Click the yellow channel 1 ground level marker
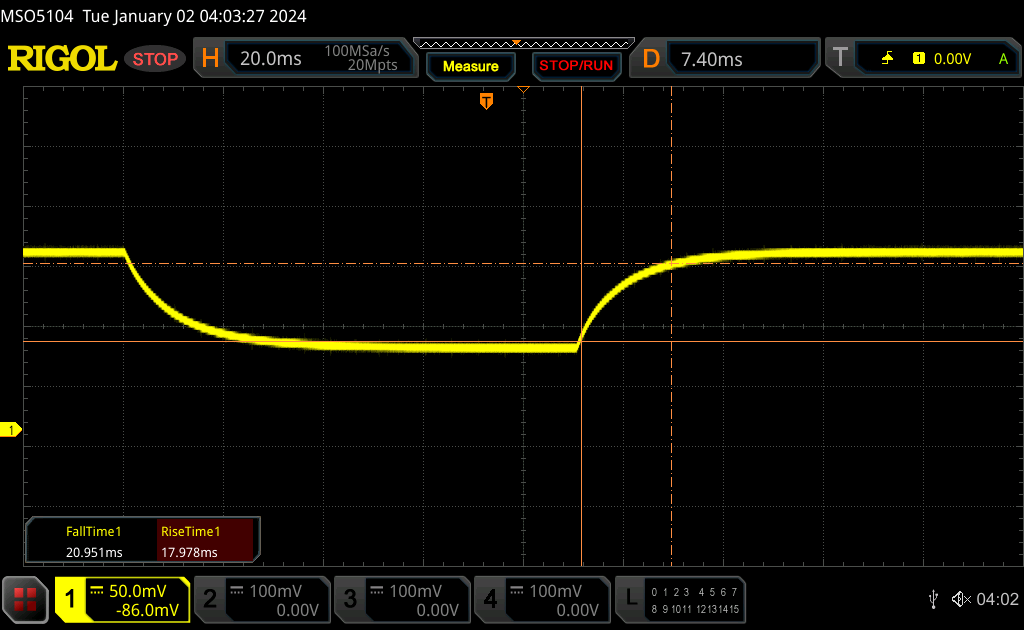The height and width of the screenshot is (630, 1024). (x=10, y=430)
